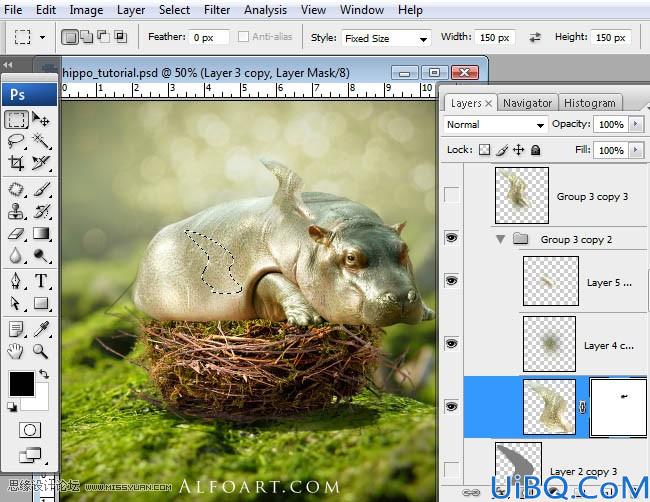Open the File menu
The width and height of the screenshot is (650, 502).
pos(12,10)
